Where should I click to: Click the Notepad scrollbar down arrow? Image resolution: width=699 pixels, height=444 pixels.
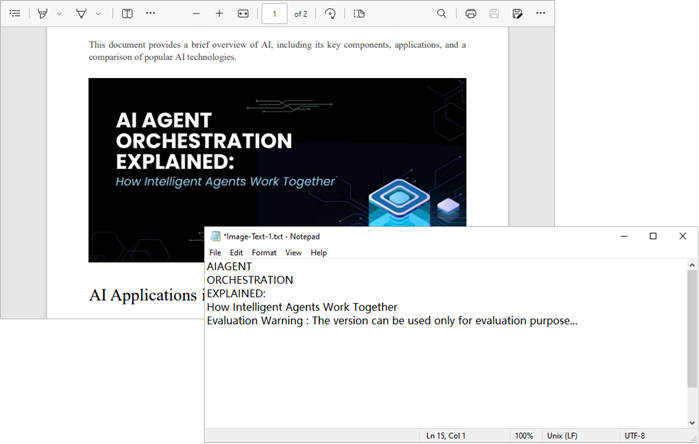tap(692, 423)
